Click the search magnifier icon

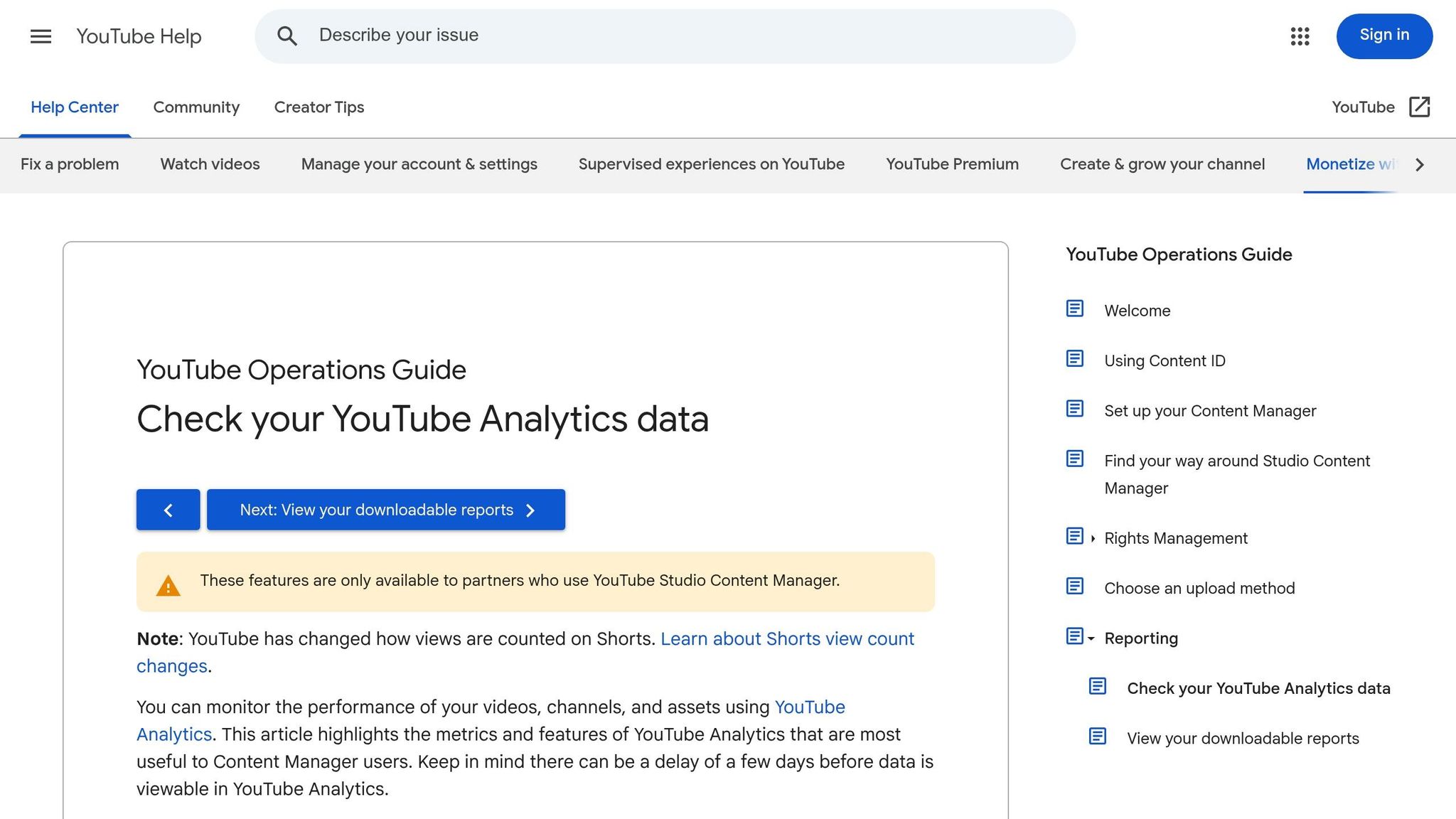click(287, 36)
